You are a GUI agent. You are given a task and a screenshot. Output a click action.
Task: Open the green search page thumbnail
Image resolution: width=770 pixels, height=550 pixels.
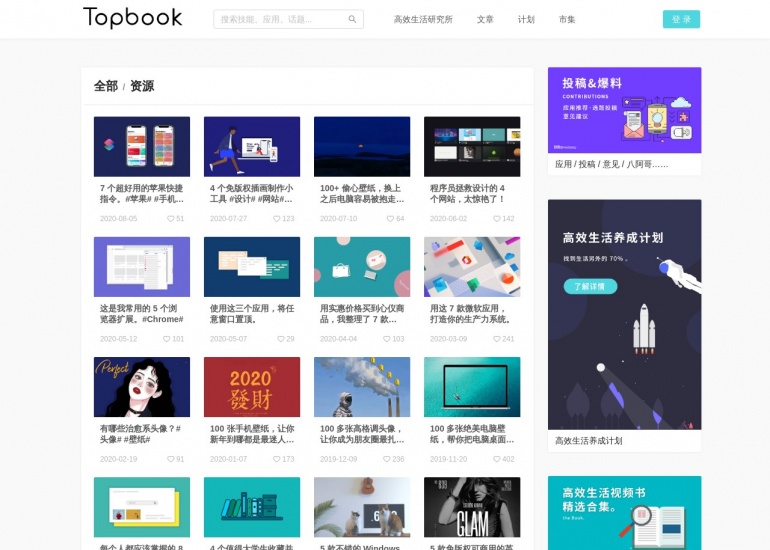142,507
